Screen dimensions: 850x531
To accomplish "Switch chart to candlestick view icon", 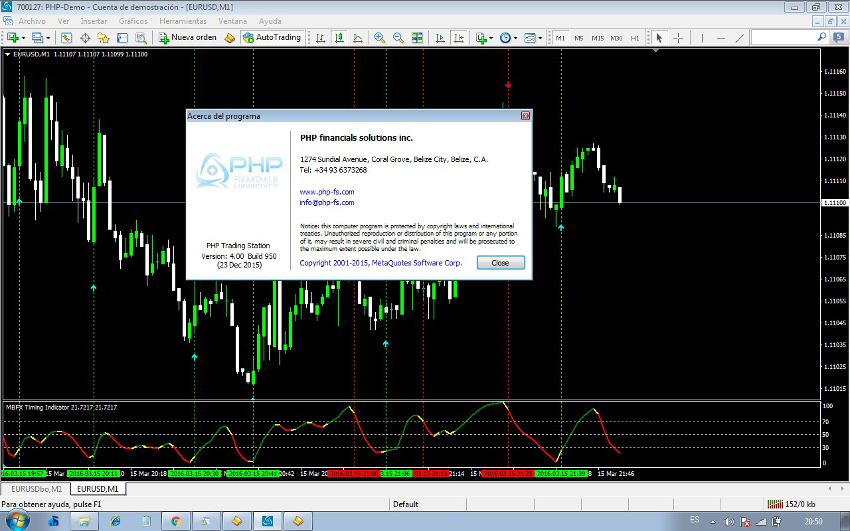I will [339, 38].
